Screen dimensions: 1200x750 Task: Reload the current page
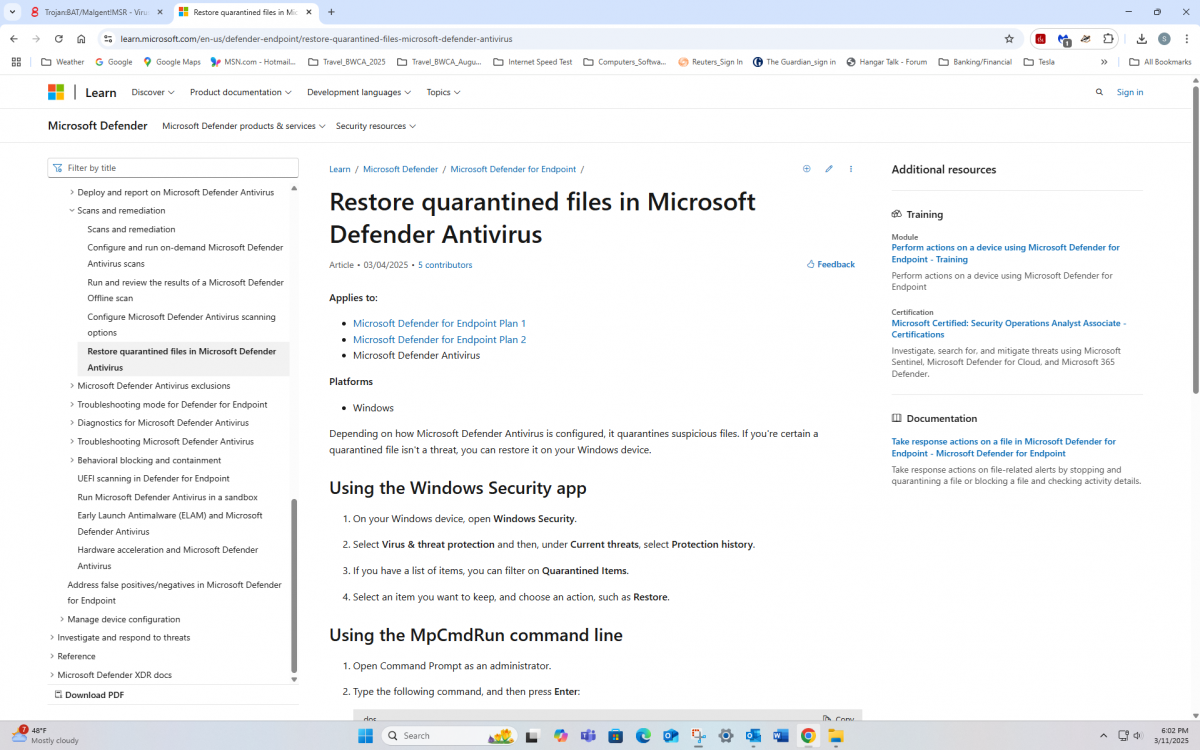pos(59,39)
